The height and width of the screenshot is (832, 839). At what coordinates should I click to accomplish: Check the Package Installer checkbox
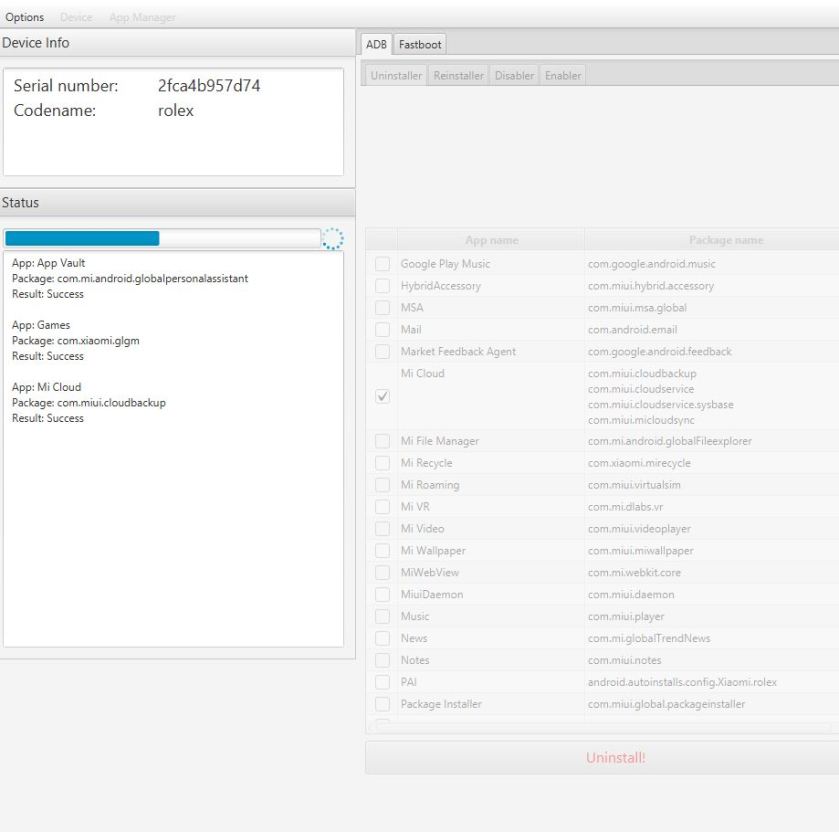(382, 705)
